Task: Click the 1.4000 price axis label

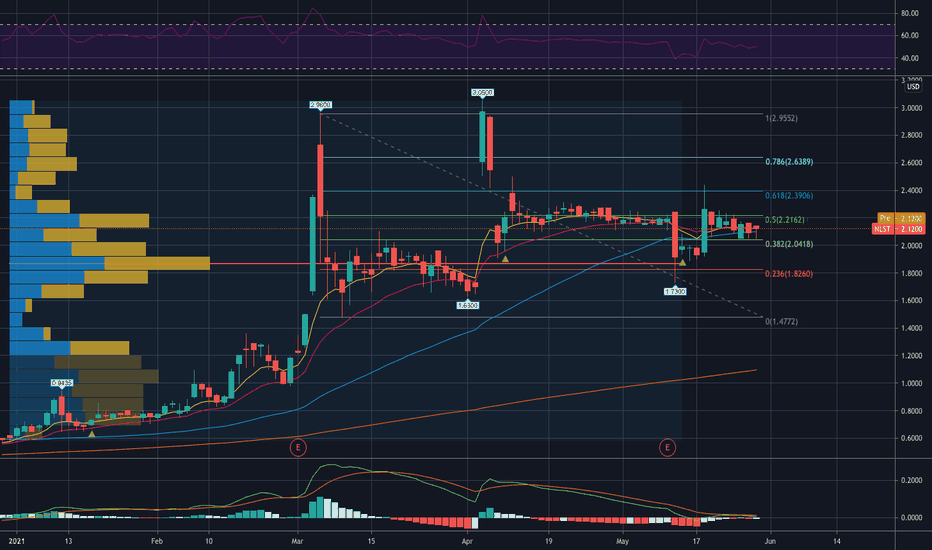Action: point(911,328)
